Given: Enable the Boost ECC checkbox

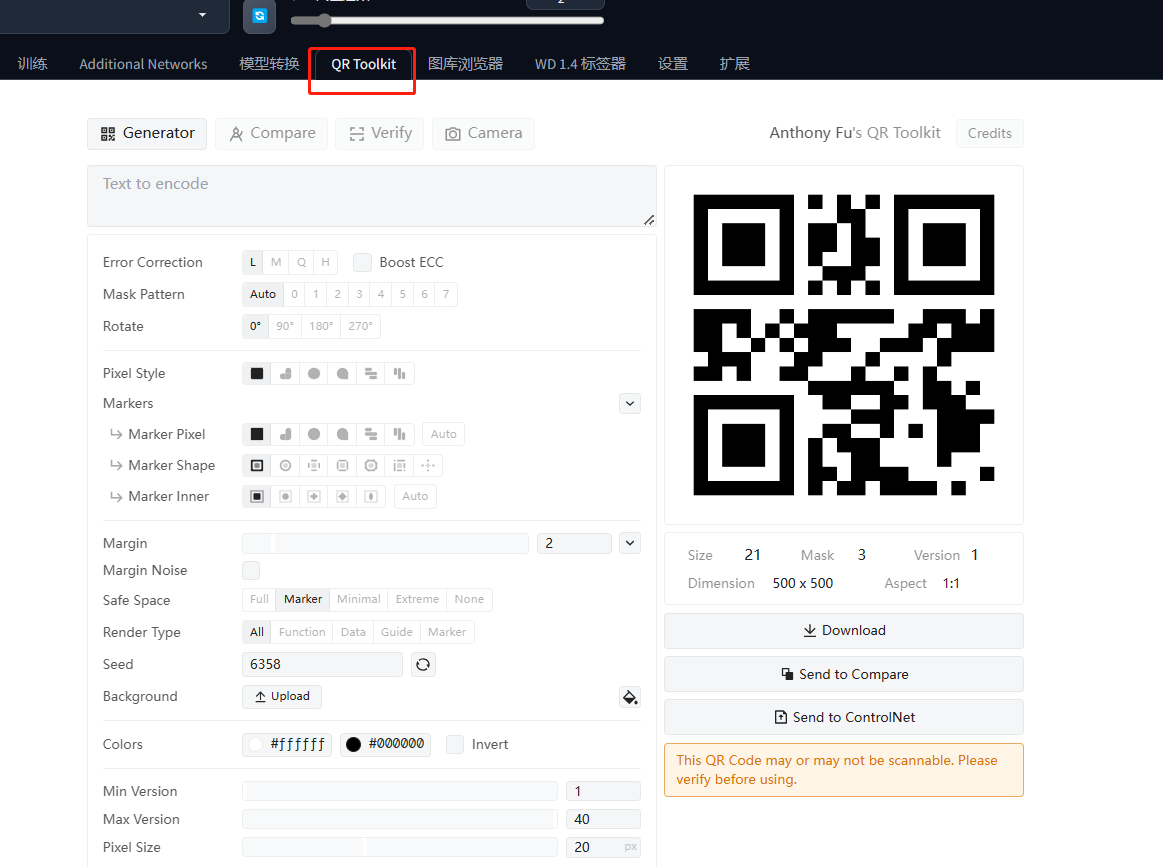Looking at the screenshot, I should point(362,263).
